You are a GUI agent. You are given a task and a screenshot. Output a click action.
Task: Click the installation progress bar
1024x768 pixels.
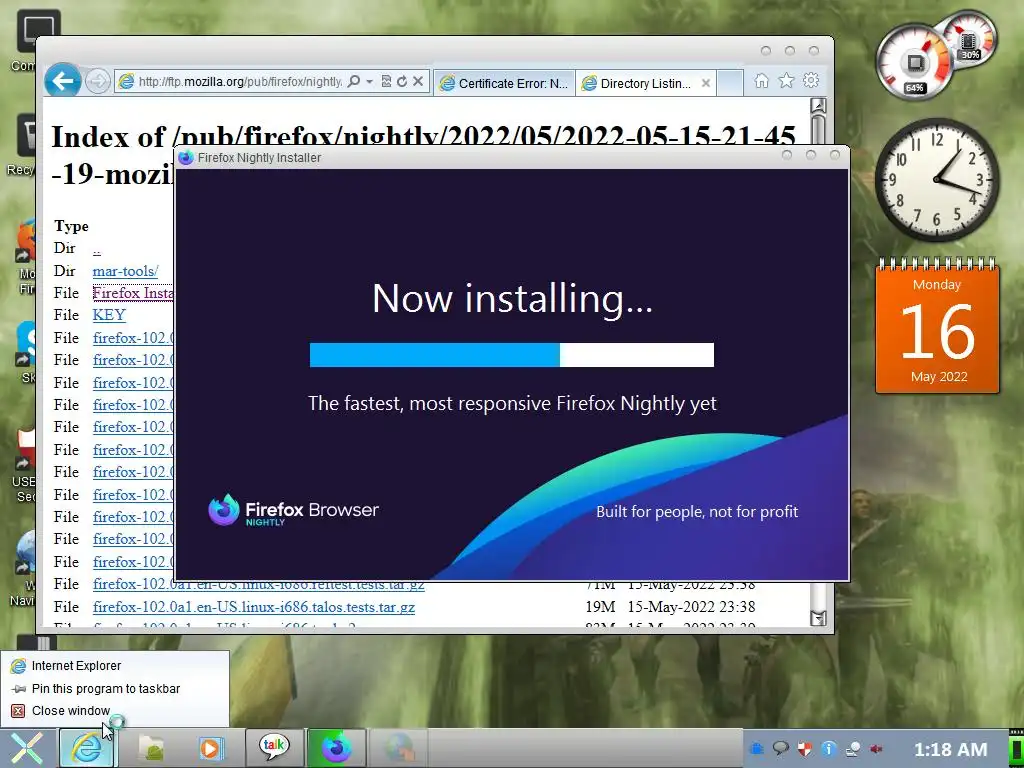511,355
